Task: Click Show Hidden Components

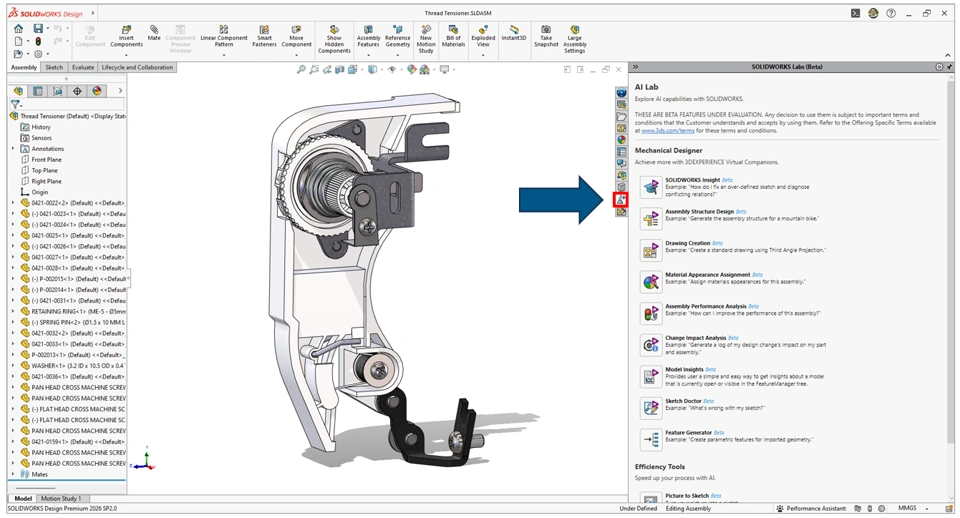Action: (x=334, y=39)
